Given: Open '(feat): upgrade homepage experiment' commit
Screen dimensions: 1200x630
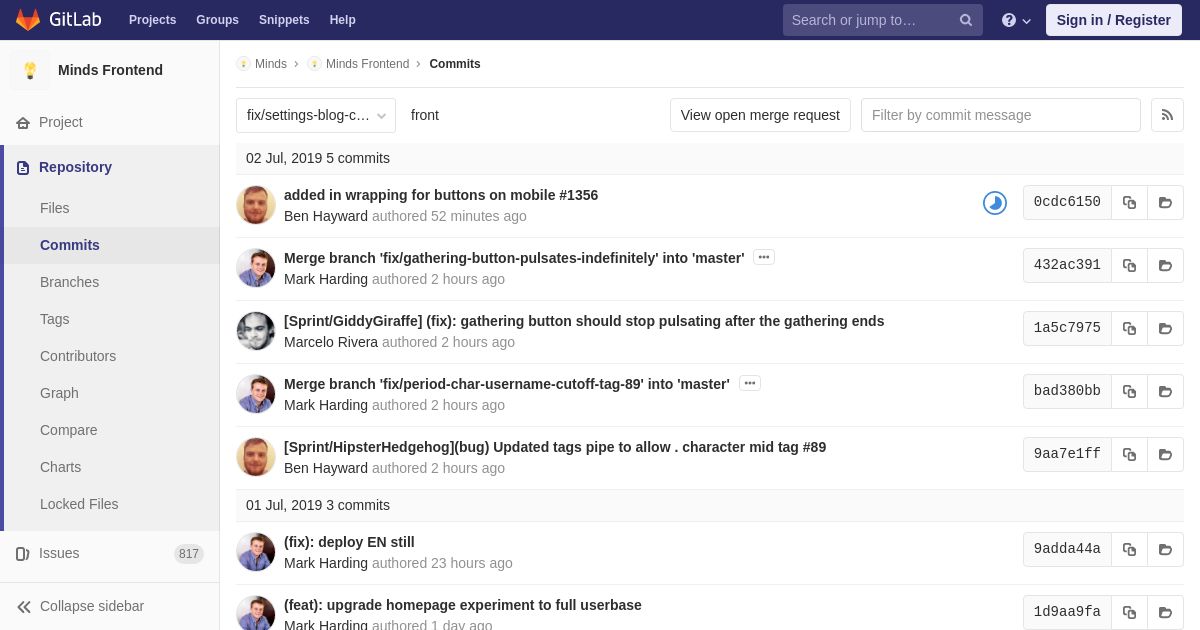Looking at the screenshot, I should (463, 605).
